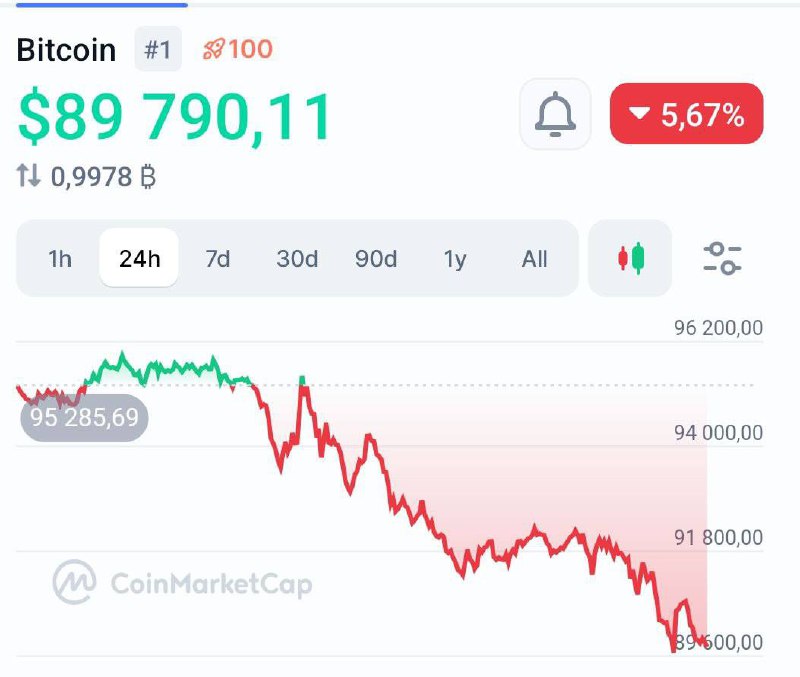The width and height of the screenshot is (800, 677).
Task: Open the chart settings sliders icon
Action: [x=721, y=259]
